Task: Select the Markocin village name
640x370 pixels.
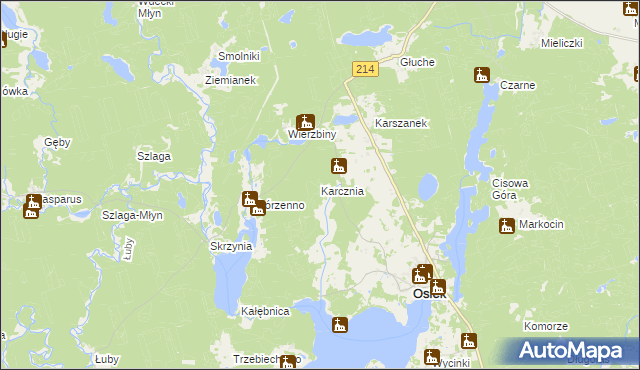Action: coord(541,224)
